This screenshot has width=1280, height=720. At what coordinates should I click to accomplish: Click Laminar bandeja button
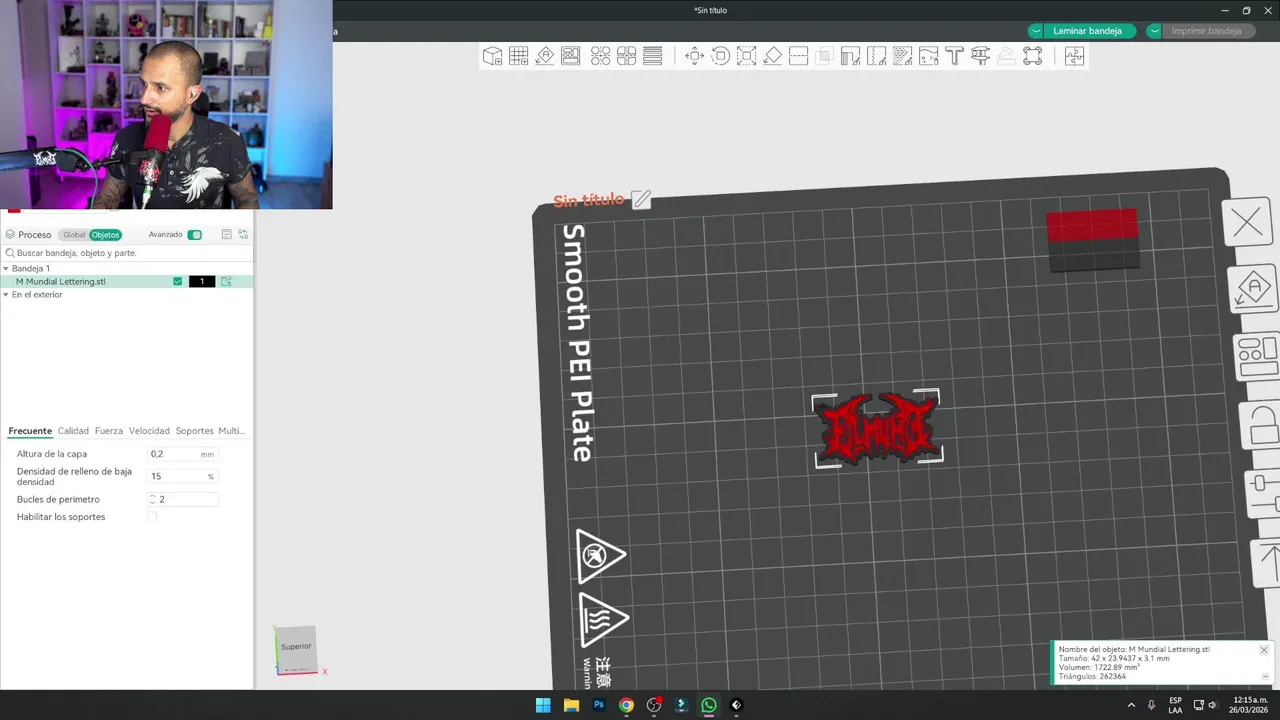click(x=1089, y=31)
